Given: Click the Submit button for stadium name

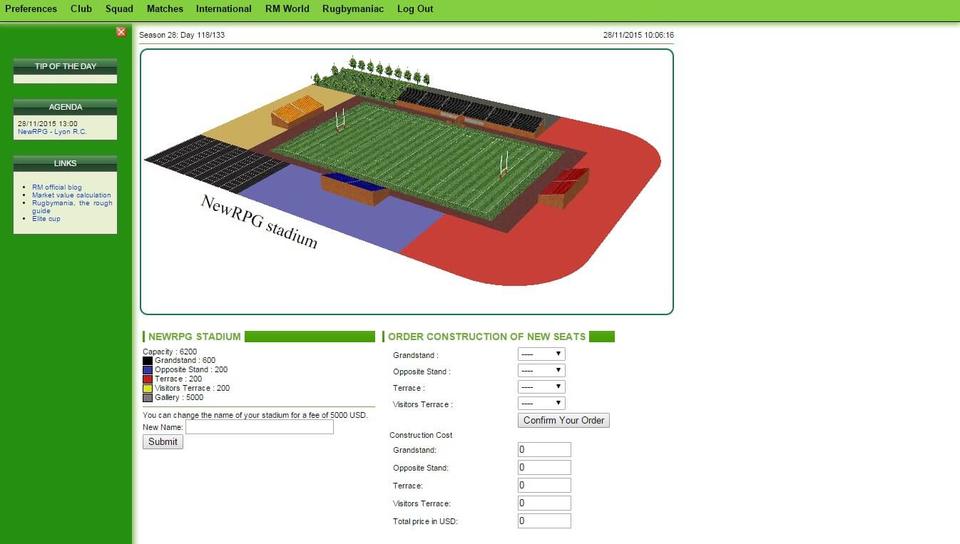Looking at the screenshot, I should (x=163, y=442).
